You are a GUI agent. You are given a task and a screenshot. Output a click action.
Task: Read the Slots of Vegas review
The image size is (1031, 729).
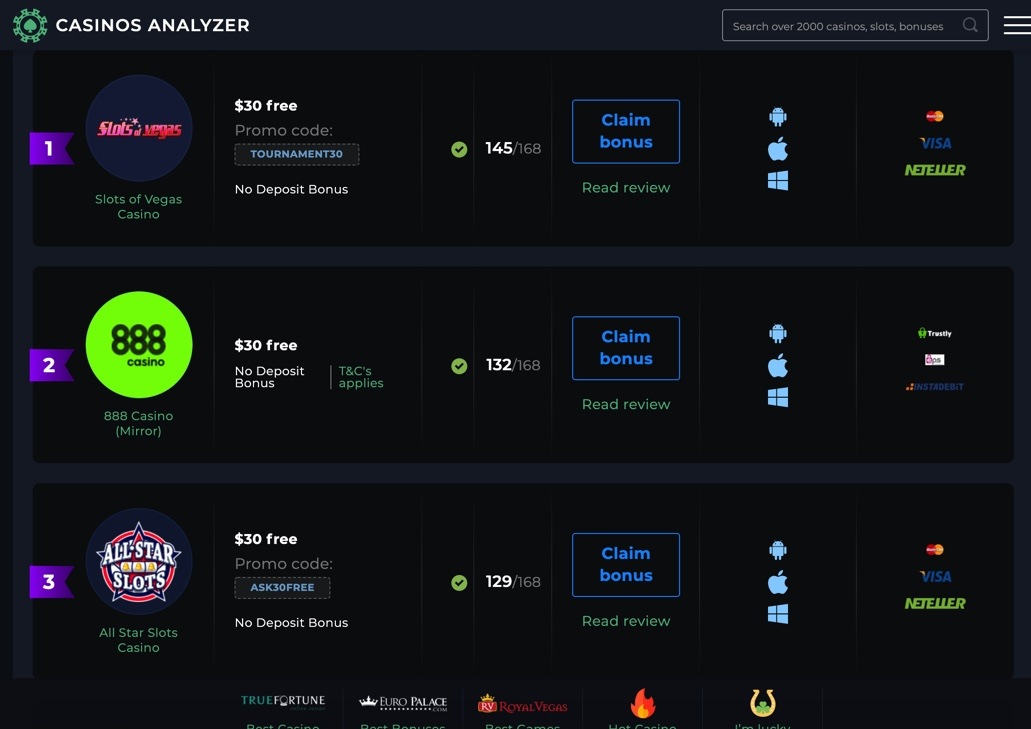(x=626, y=187)
